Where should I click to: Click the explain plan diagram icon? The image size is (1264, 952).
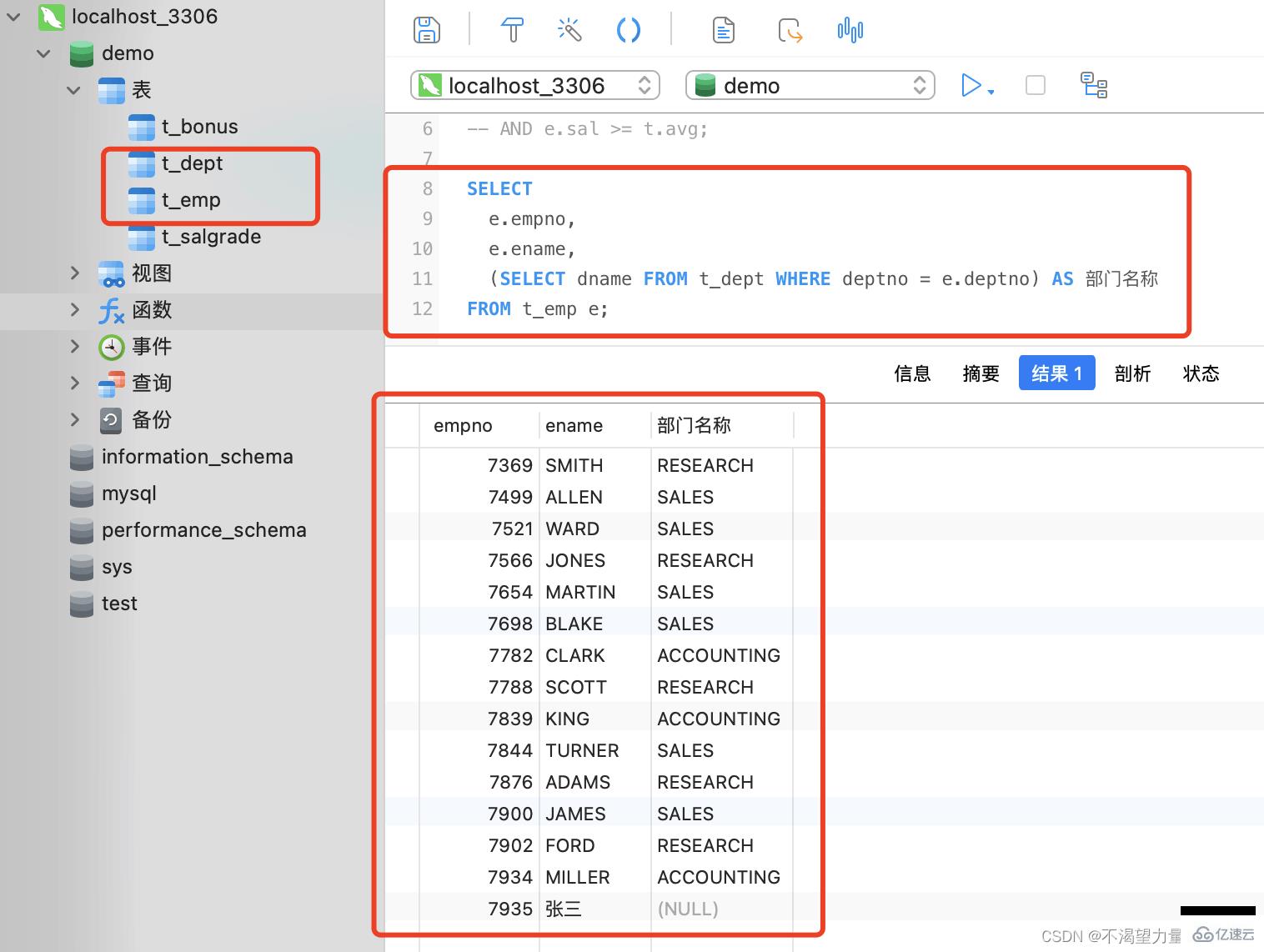click(x=1094, y=85)
